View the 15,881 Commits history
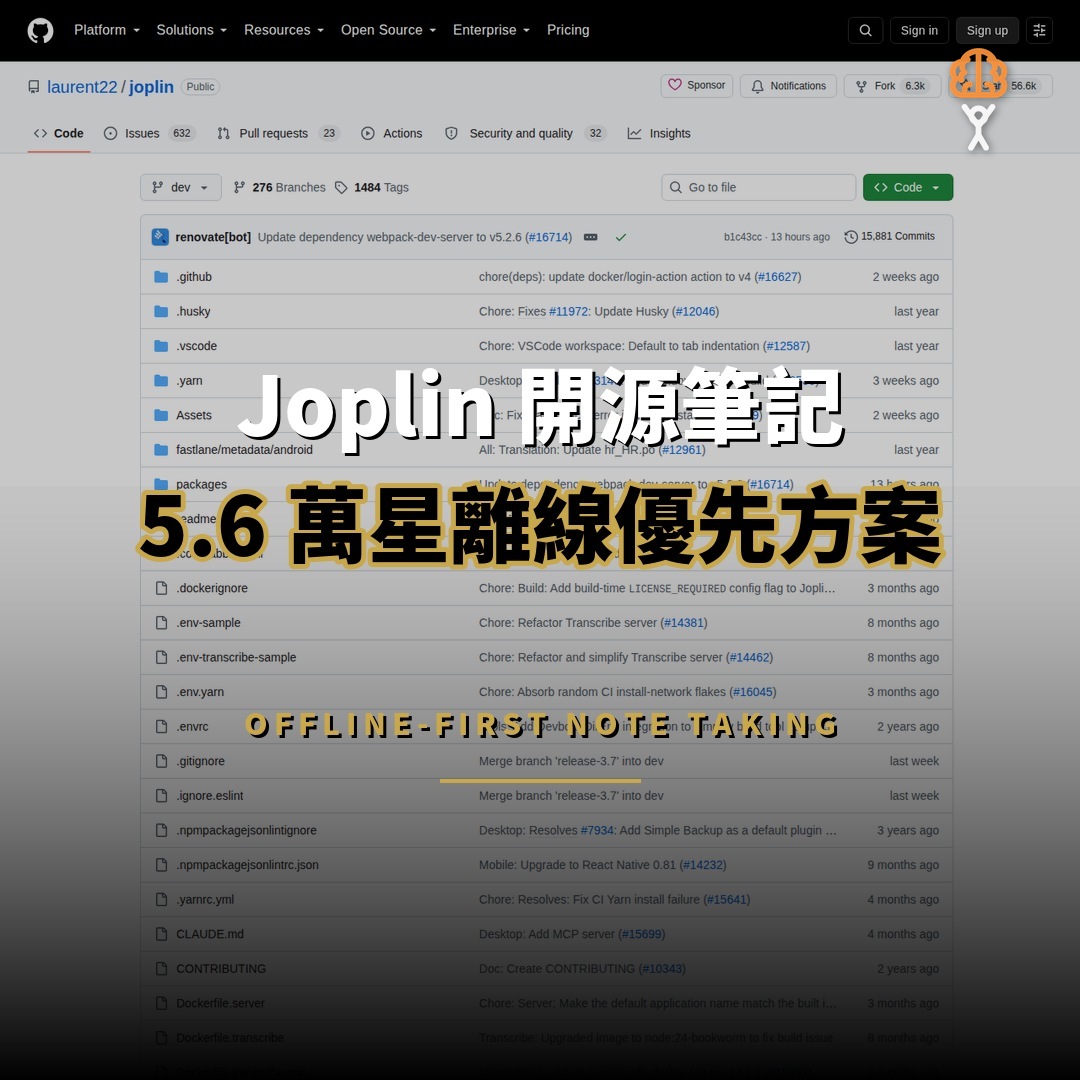1080x1080 pixels. (890, 236)
